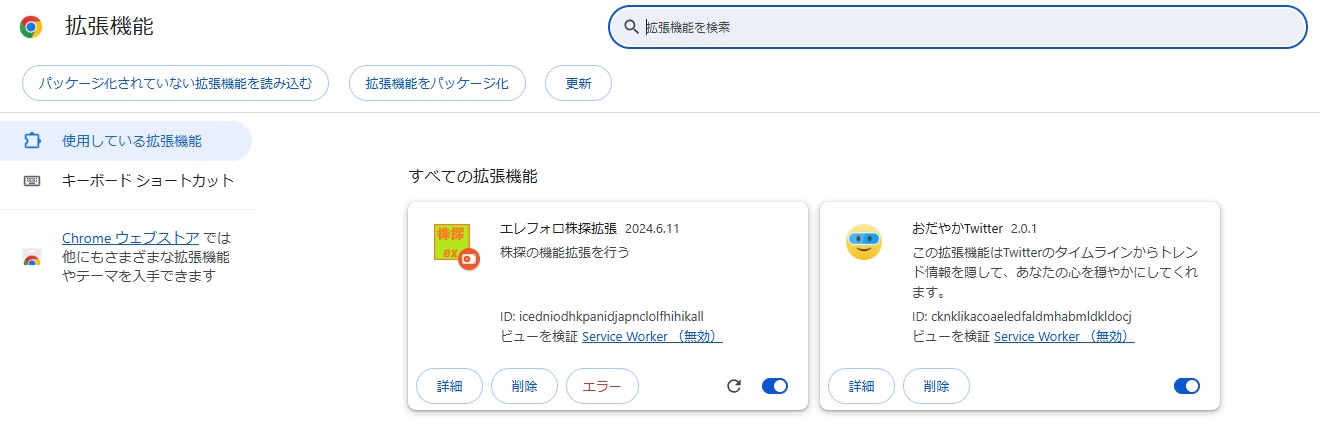Click the おだやかTwitter smiley face icon

[864, 243]
